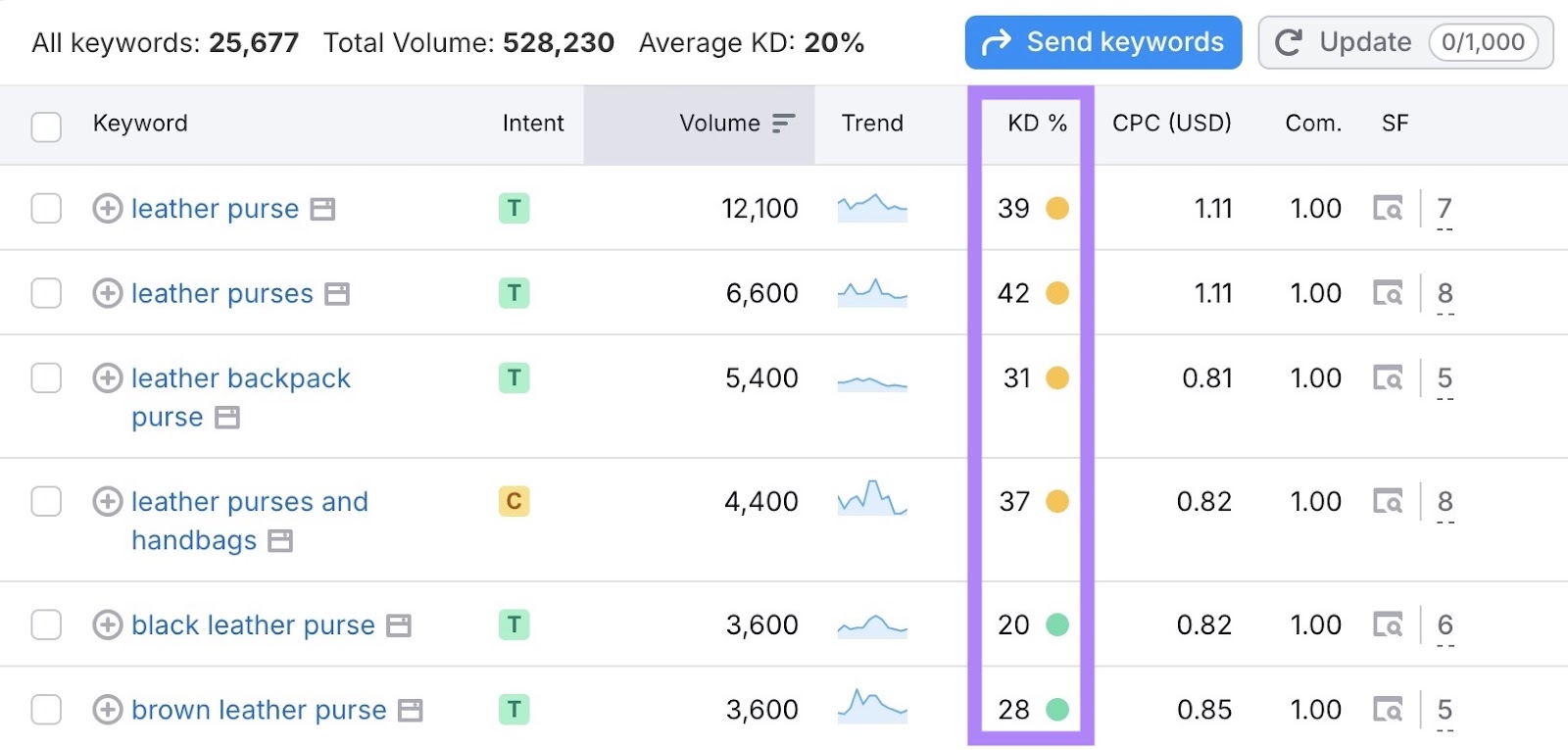Screen dimensions: 1568x750
Task: Click the green KD dot for black leather purse
Action: [1057, 625]
